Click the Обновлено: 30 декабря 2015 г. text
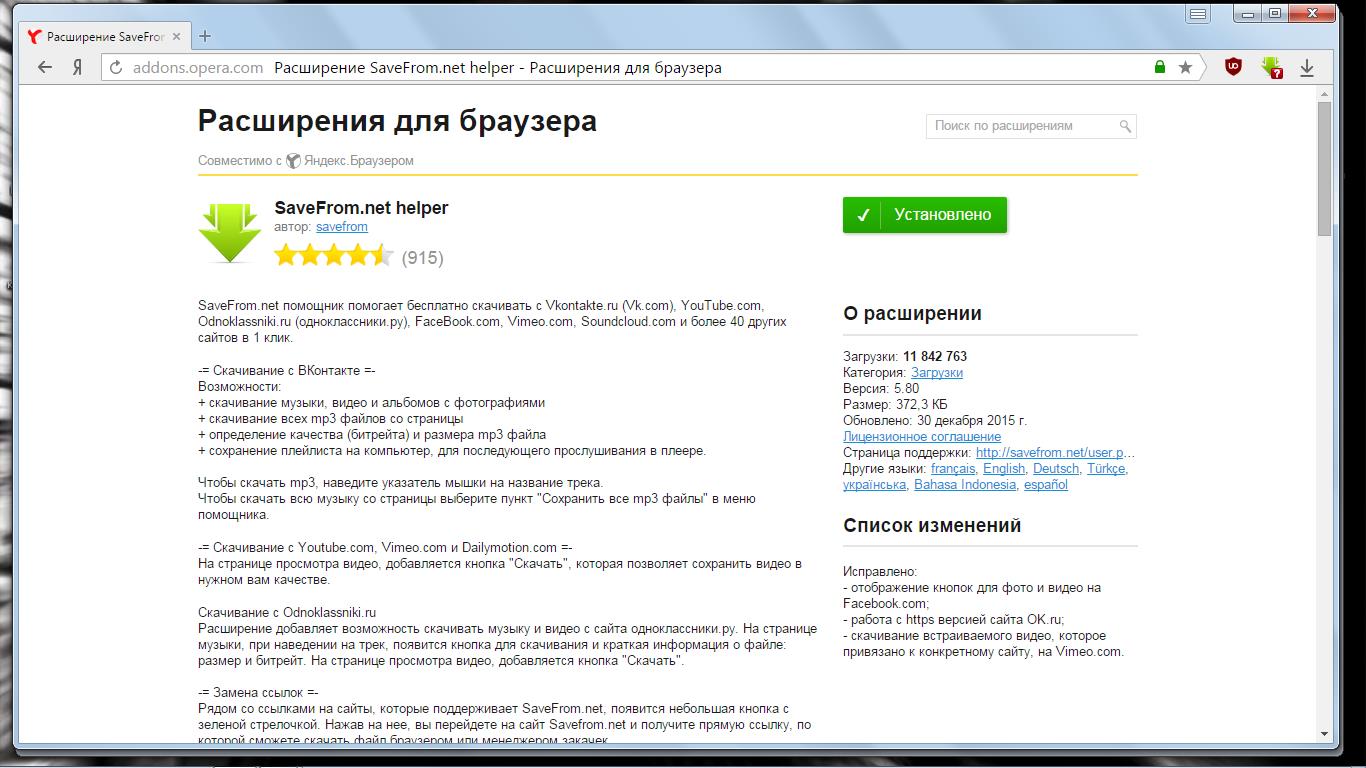 pos(935,420)
